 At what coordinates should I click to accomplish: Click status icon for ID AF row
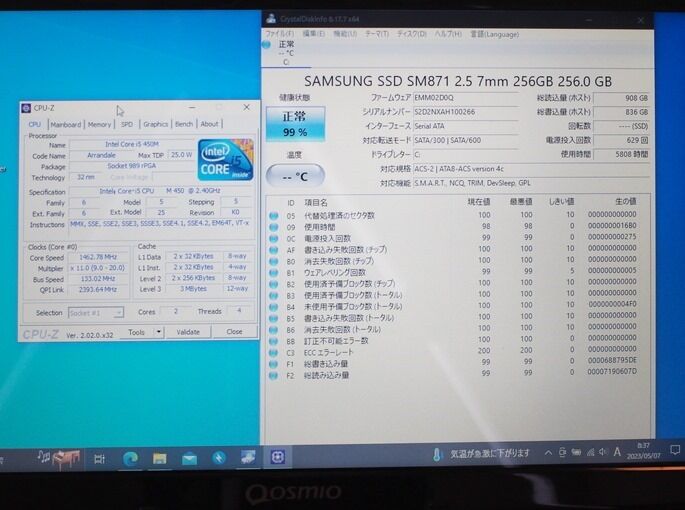(273, 250)
